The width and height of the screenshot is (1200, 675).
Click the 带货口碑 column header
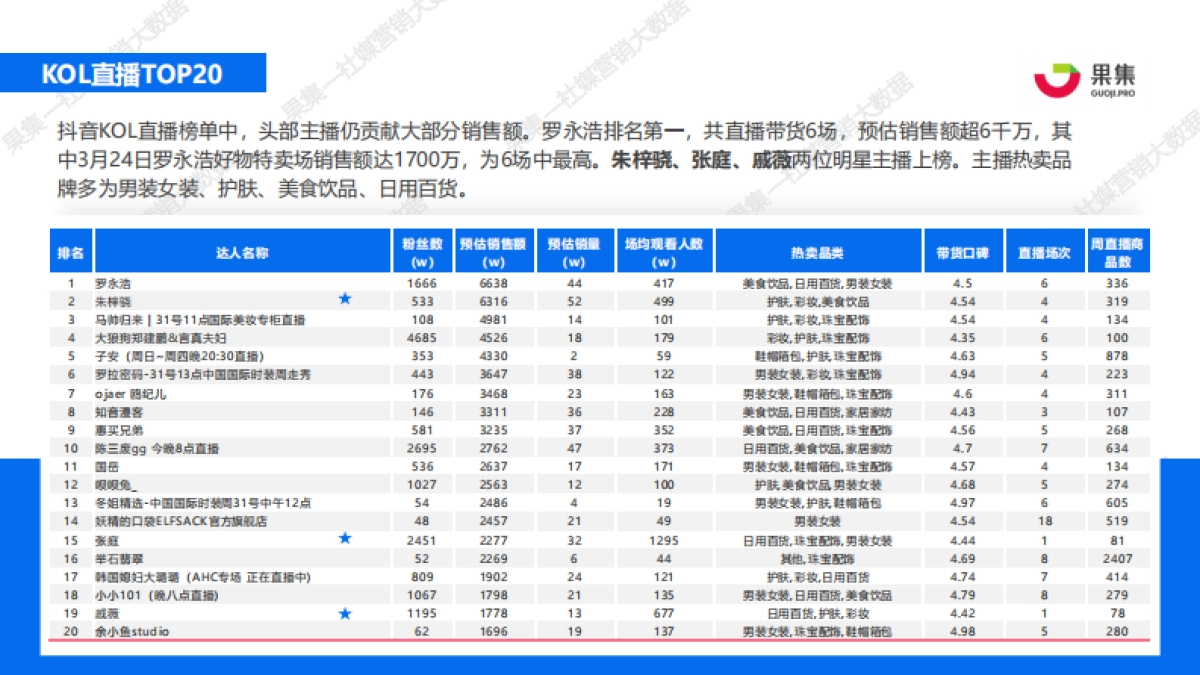point(964,251)
